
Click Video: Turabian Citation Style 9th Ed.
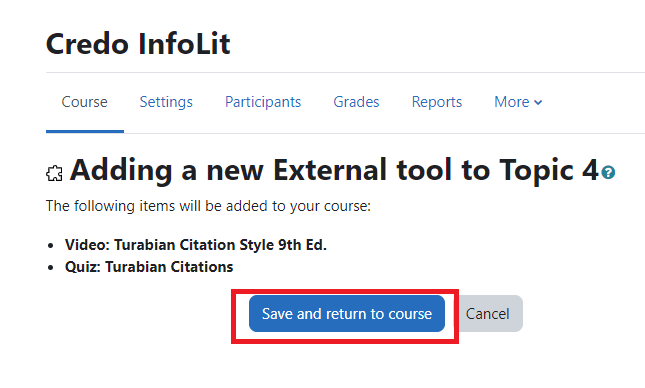coord(196,245)
